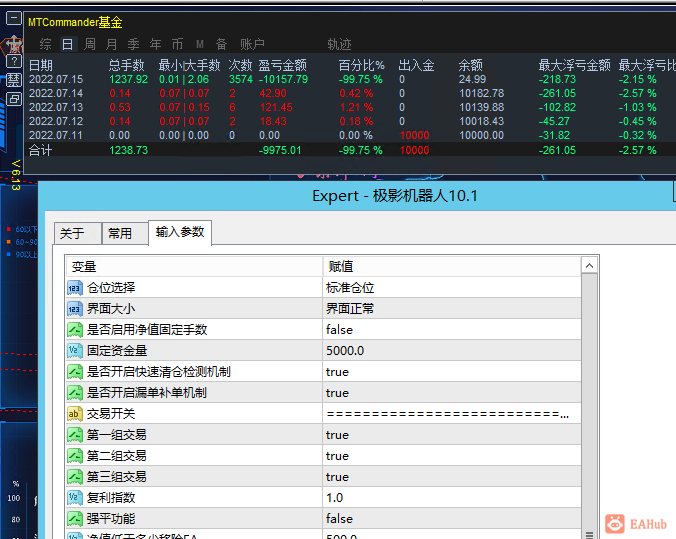Click true value for 第三组交易
This screenshot has width=676, height=539.
tap(451, 477)
